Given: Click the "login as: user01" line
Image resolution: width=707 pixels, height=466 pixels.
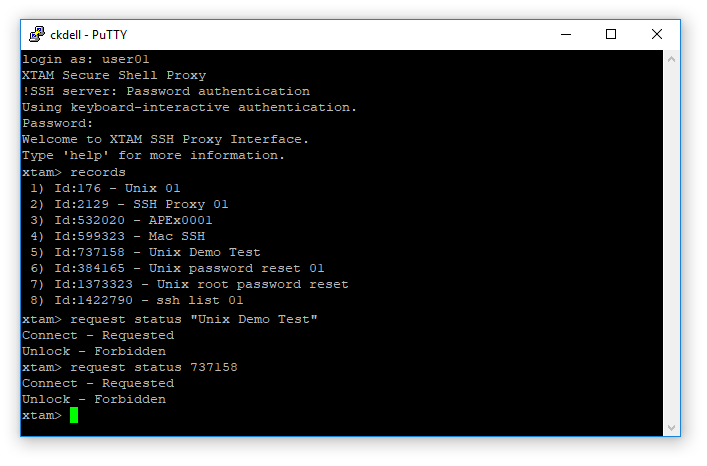Looking at the screenshot, I should pyautogui.click(x=86, y=60).
